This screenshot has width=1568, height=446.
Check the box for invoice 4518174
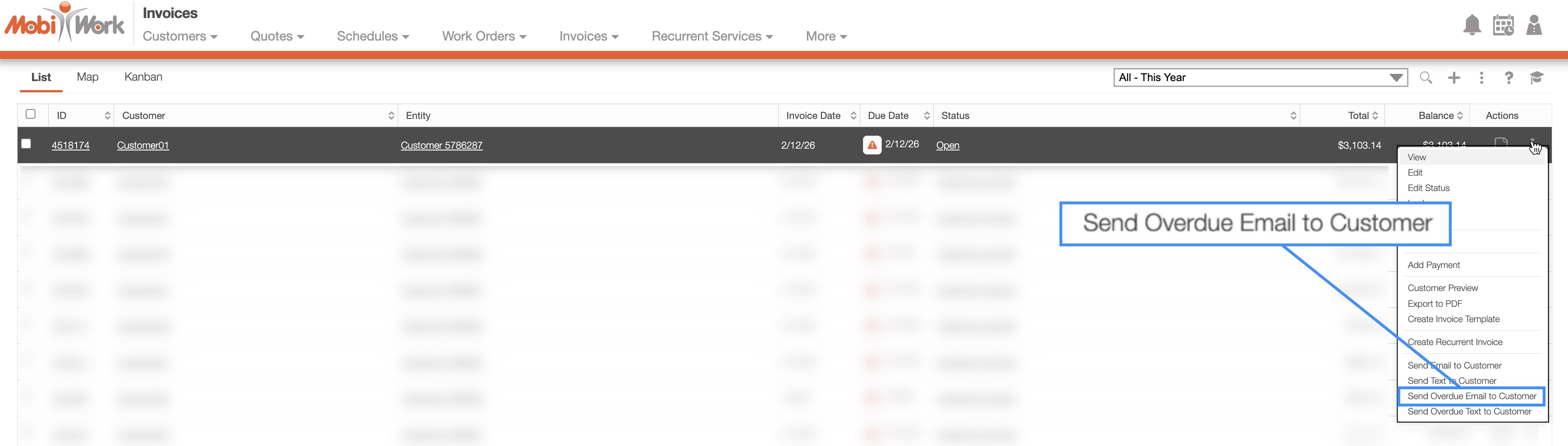pyautogui.click(x=26, y=144)
